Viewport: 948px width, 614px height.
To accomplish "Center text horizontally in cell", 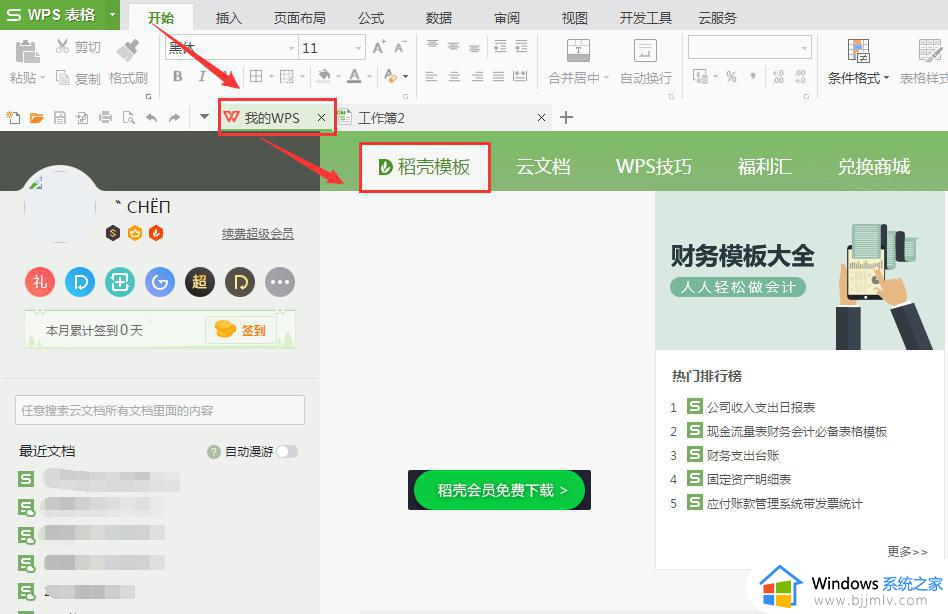I will point(455,77).
